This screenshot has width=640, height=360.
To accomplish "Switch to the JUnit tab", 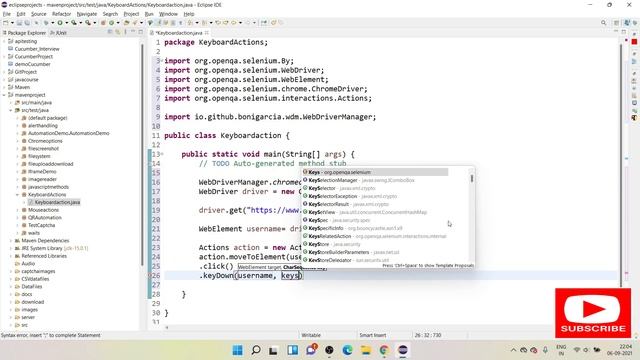I will click(58, 33).
